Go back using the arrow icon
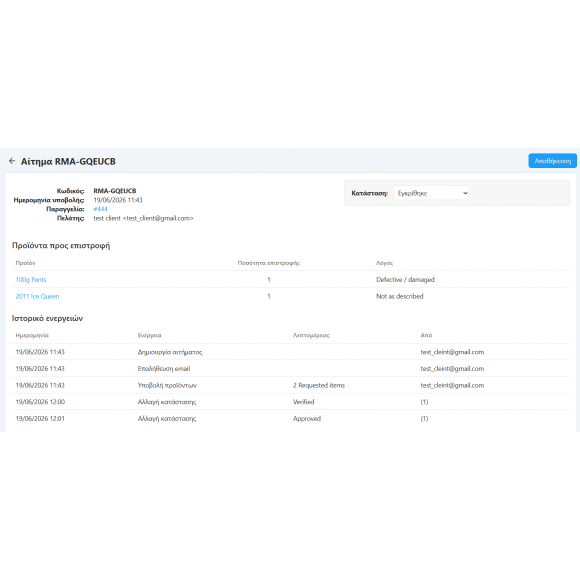Image resolution: width=580 pixels, height=580 pixels. tap(12, 161)
